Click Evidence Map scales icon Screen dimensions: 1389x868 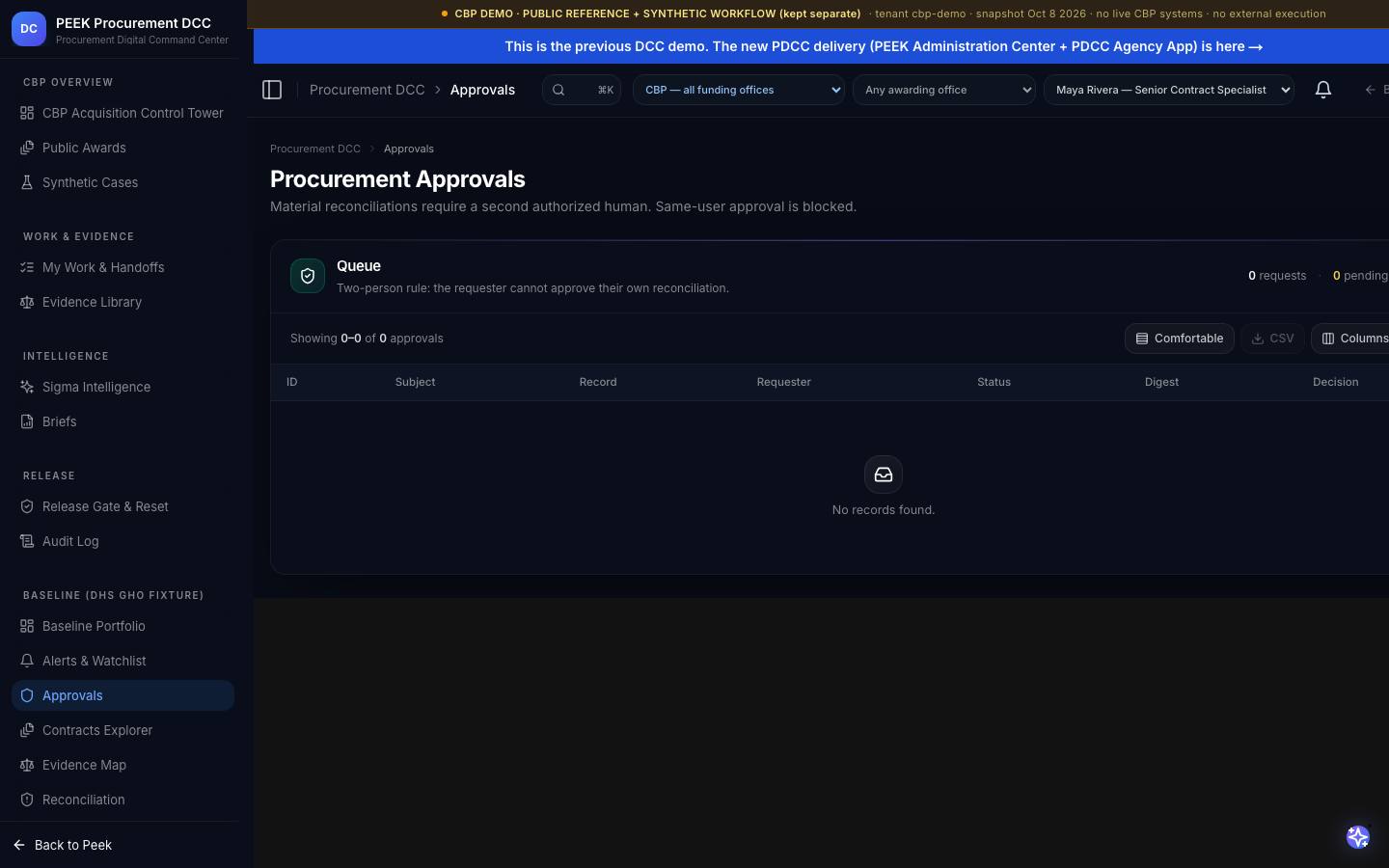27,765
